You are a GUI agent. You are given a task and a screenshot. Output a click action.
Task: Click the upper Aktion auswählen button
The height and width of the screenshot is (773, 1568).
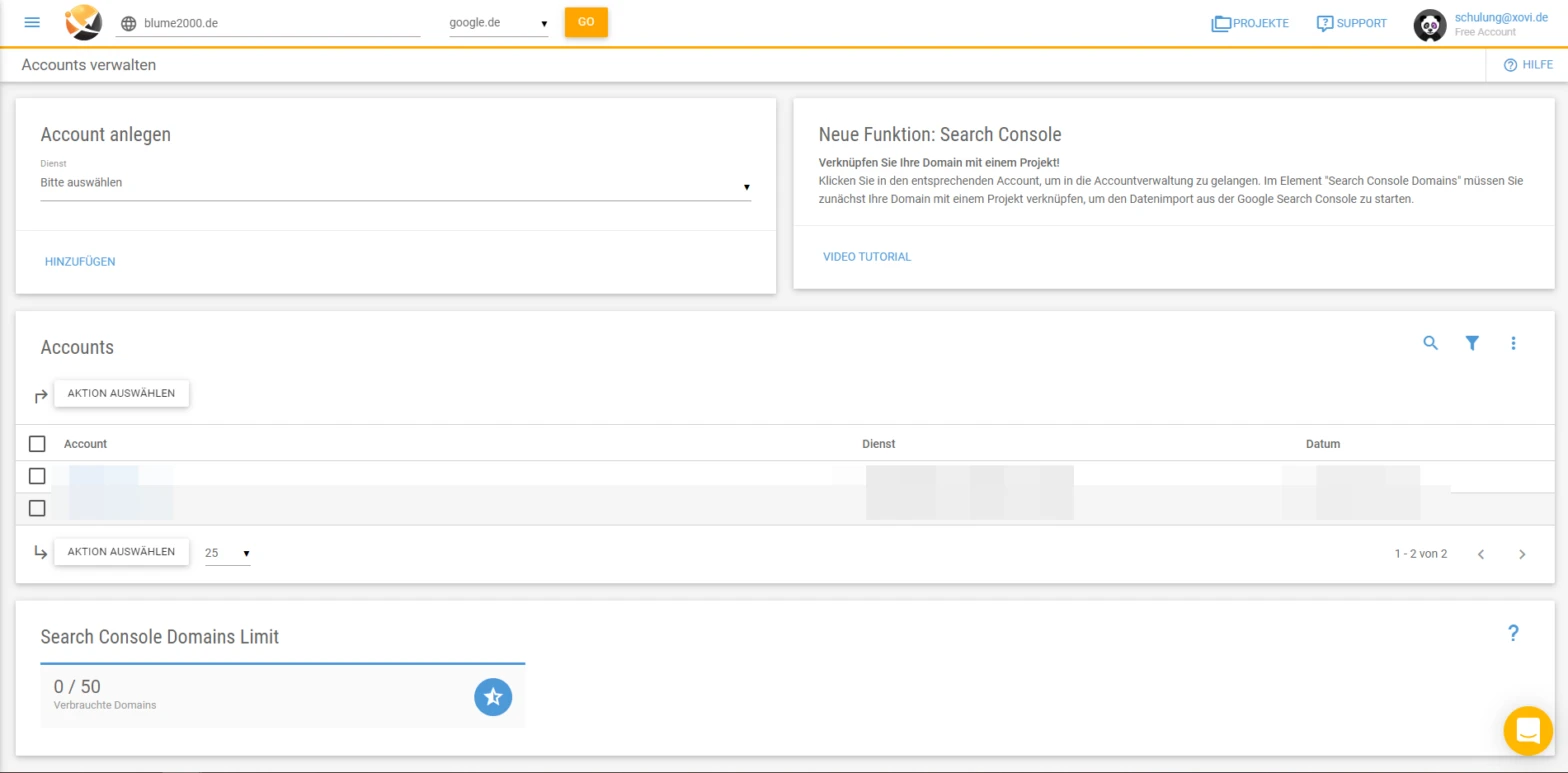click(x=121, y=393)
